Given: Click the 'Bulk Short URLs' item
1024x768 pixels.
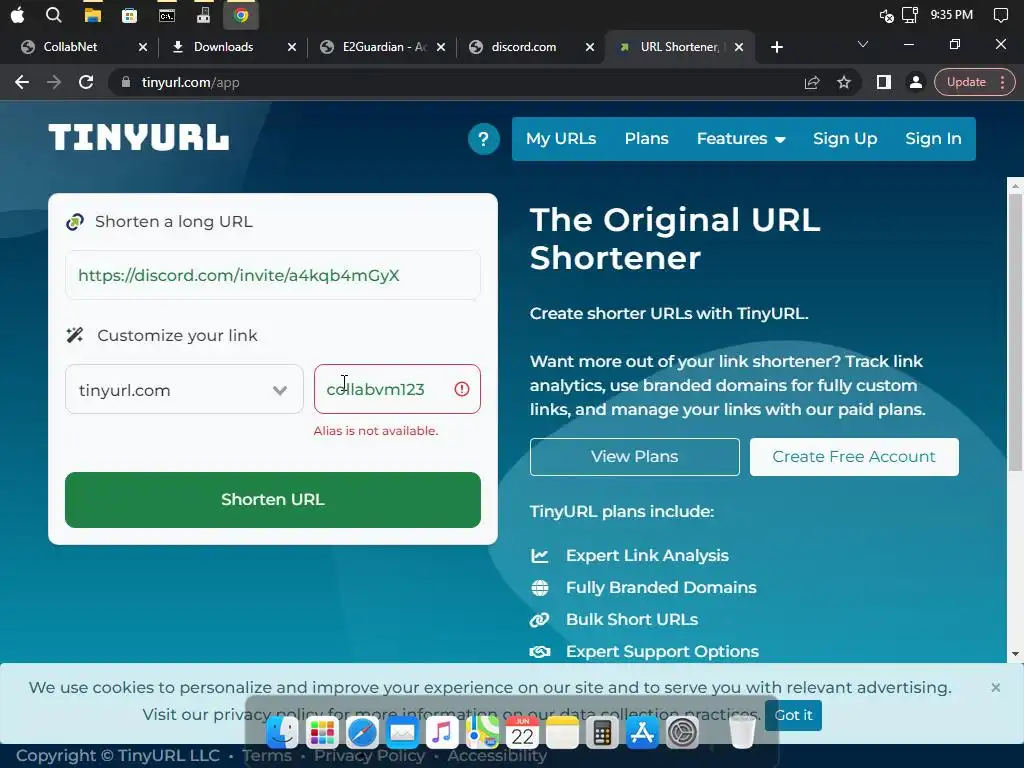Looking at the screenshot, I should click(632, 620).
